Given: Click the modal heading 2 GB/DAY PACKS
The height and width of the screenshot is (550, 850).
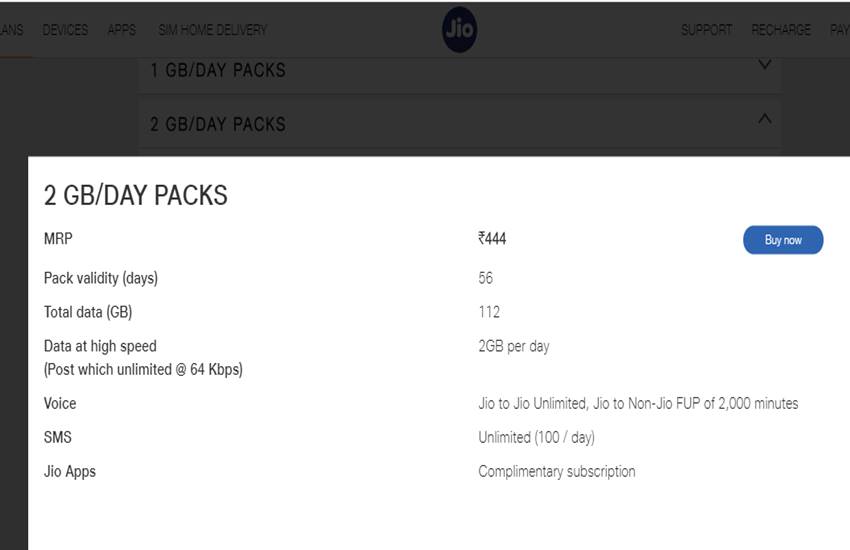Looking at the screenshot, I should 136,195.
